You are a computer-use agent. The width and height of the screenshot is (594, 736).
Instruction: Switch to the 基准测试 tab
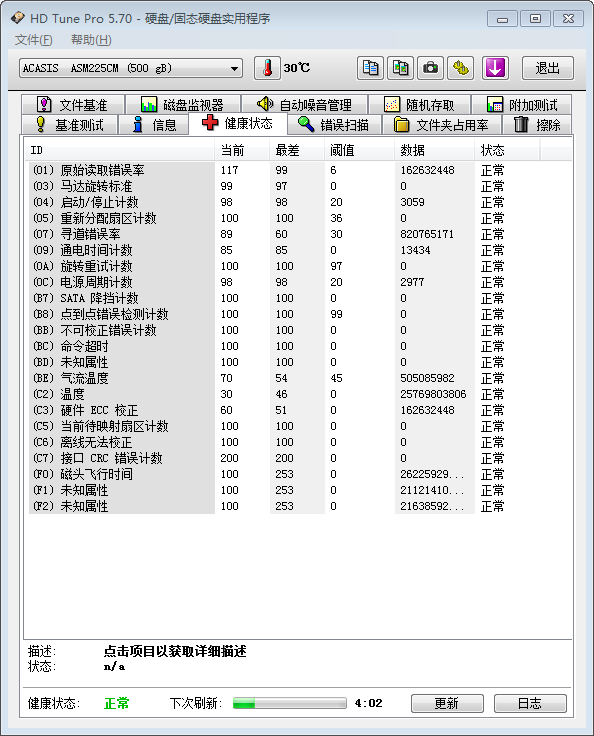coord(70,125)
